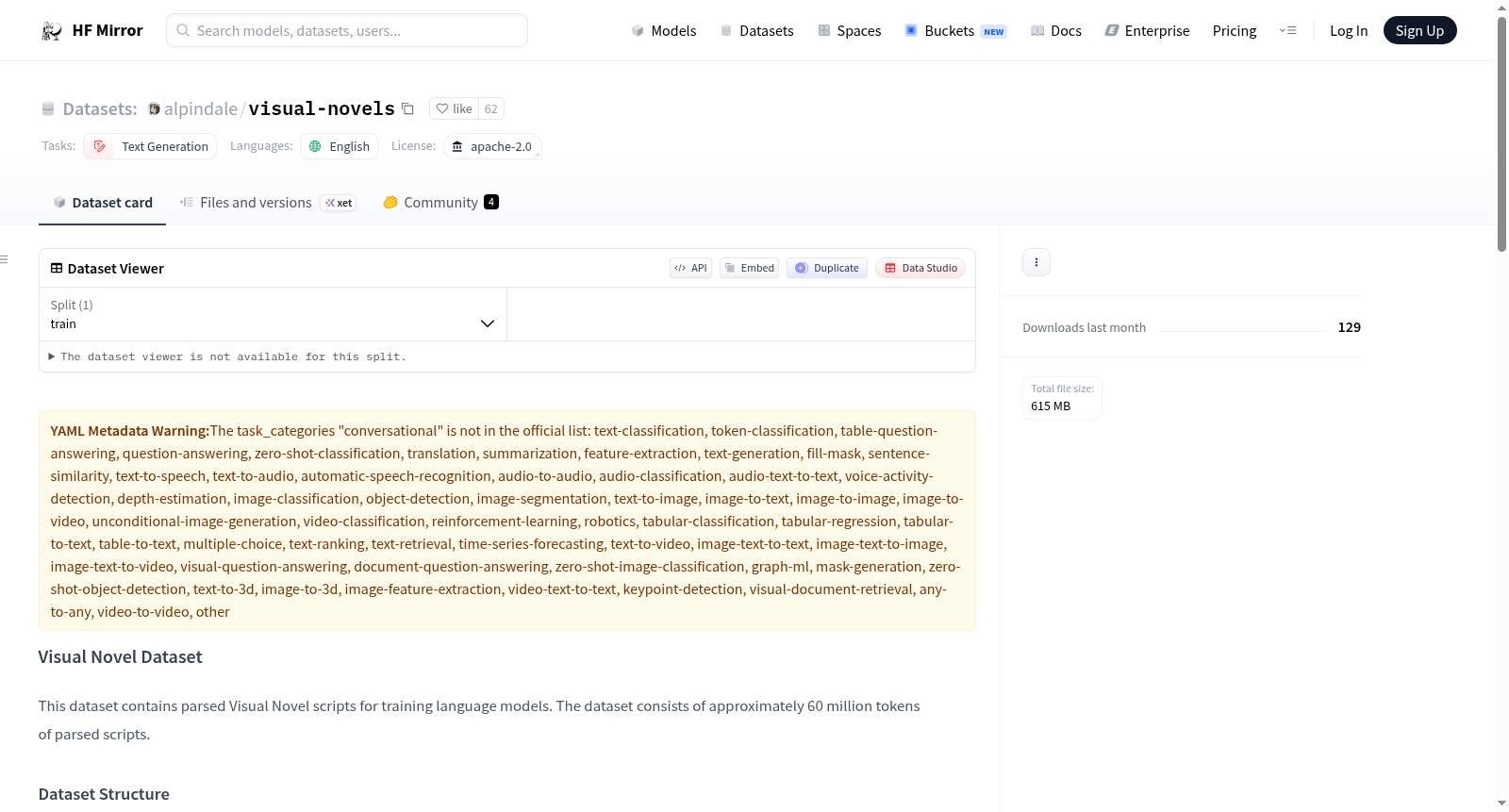
Task: Like the dataset with the heart button
Action: point(454,108)
